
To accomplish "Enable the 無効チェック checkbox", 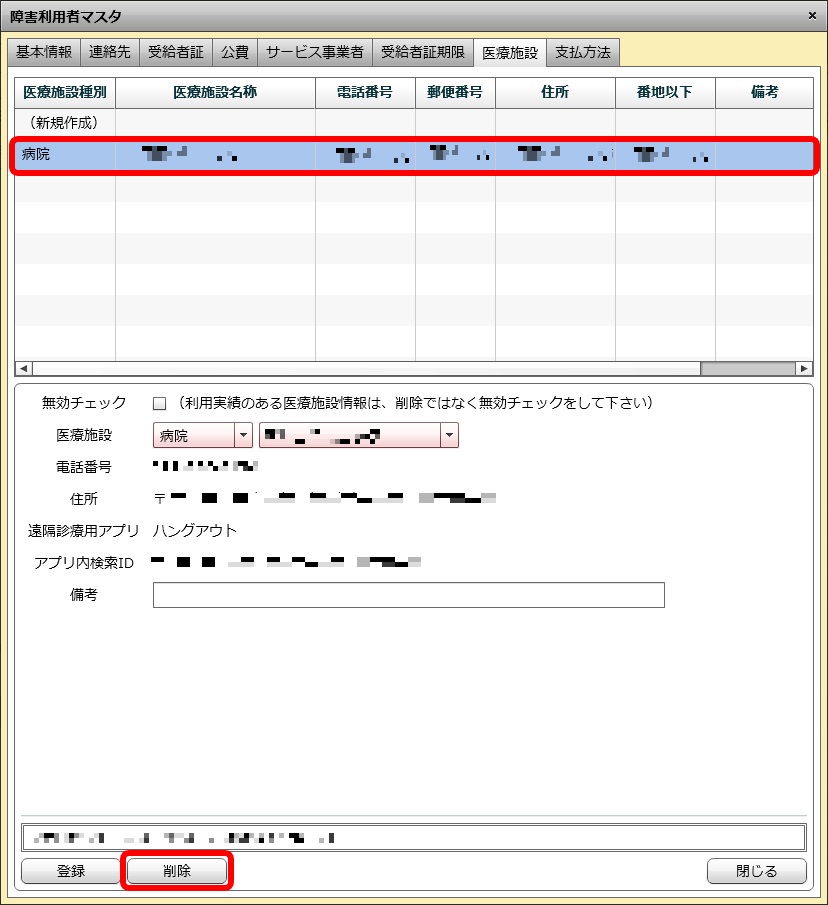I will click(159, 404).
